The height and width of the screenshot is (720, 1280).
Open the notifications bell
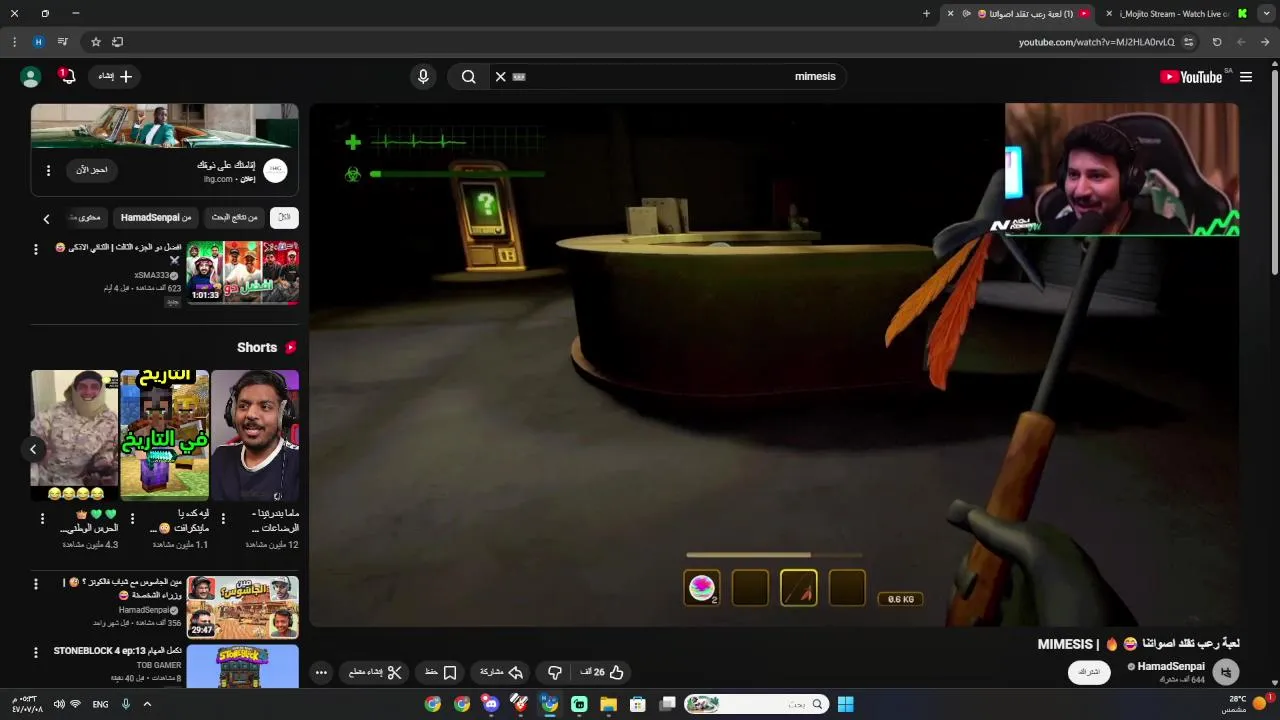click(x=68, y=77)
